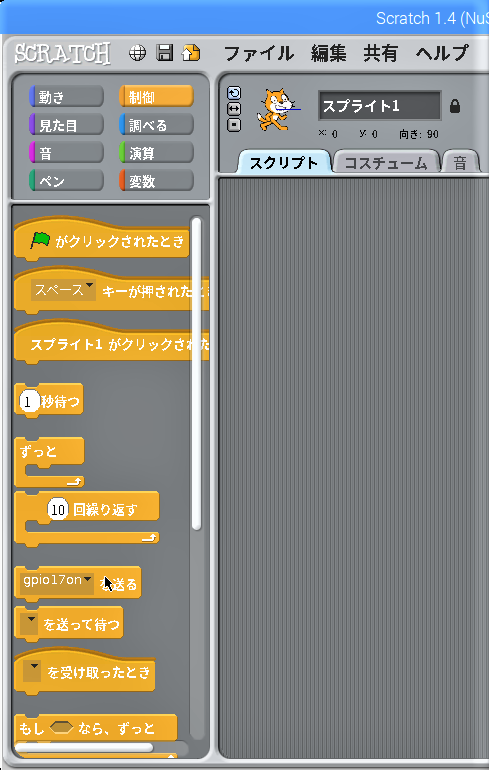Select the 動き block category
Image resolution: width=489 pixels, height=770 pixels.
coord(66,97)
